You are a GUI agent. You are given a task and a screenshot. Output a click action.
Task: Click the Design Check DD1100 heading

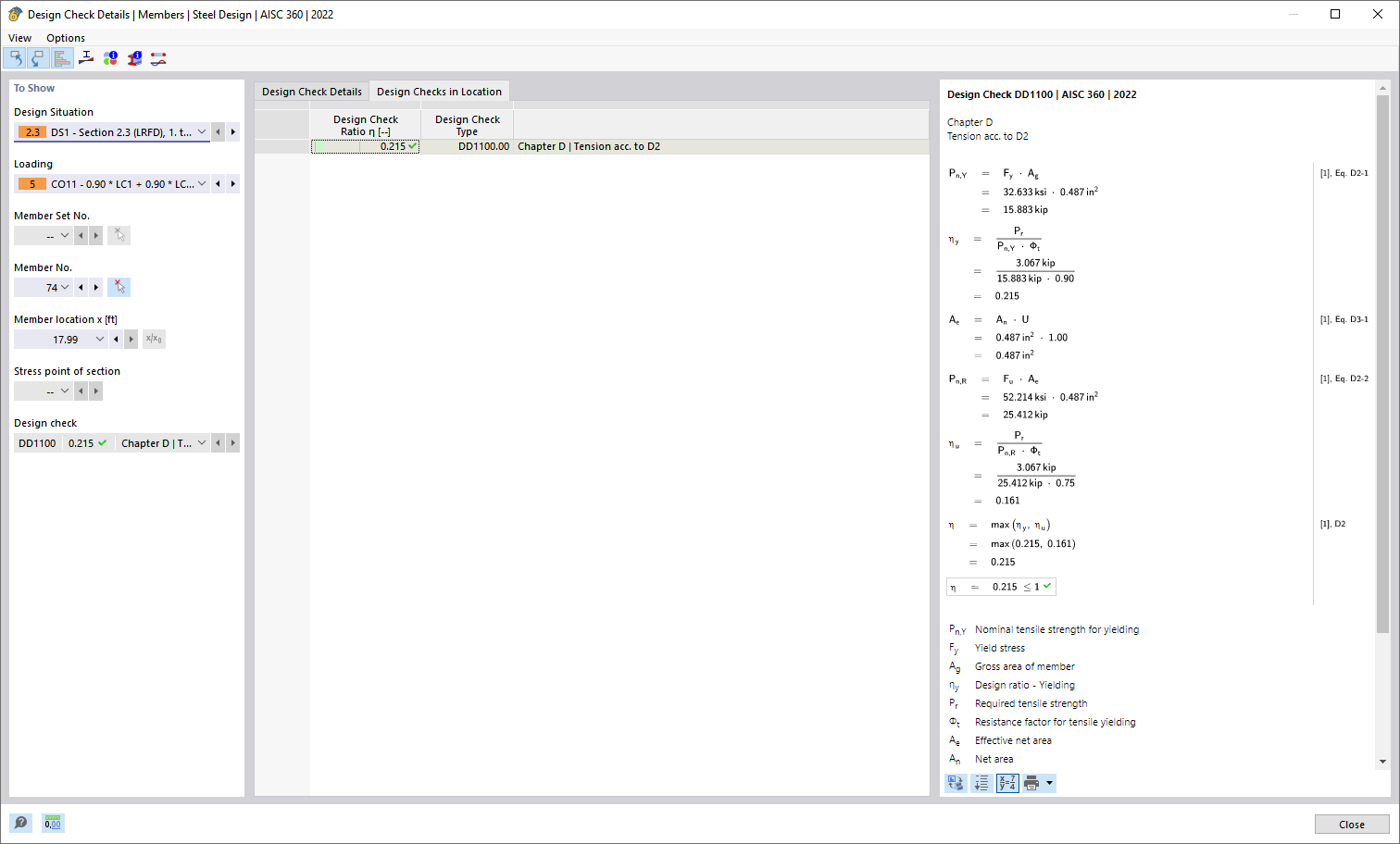pos(1042,94)
